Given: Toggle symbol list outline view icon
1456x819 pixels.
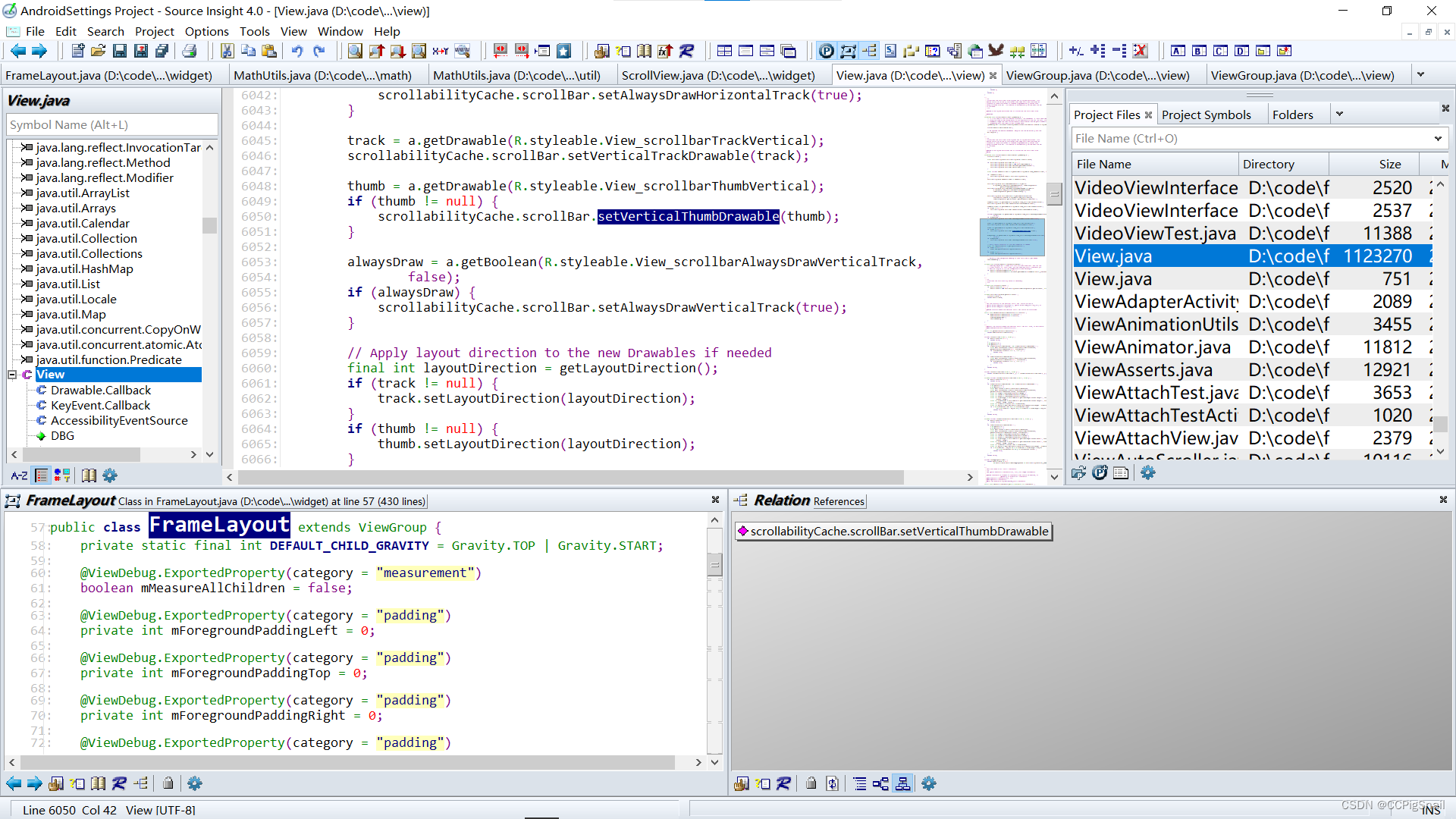Looking at the screenshot, I should (x=42, y=475).
